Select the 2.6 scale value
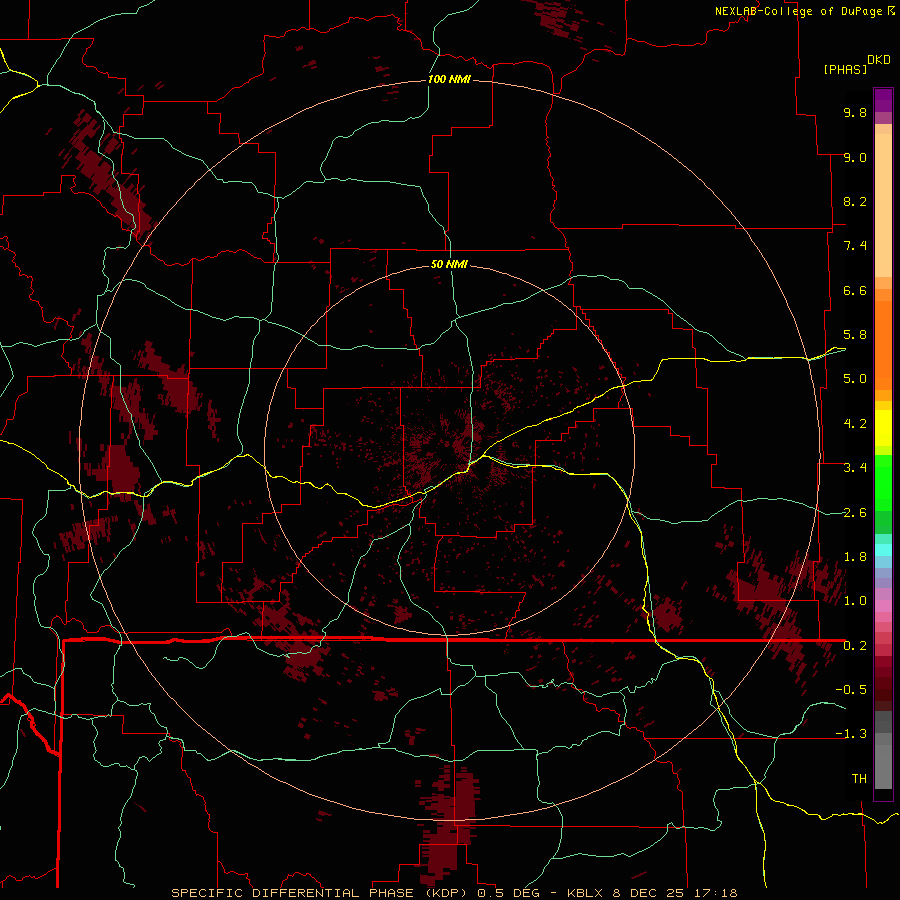The height and width of the screenshot is (900, 900). point(855,513)
